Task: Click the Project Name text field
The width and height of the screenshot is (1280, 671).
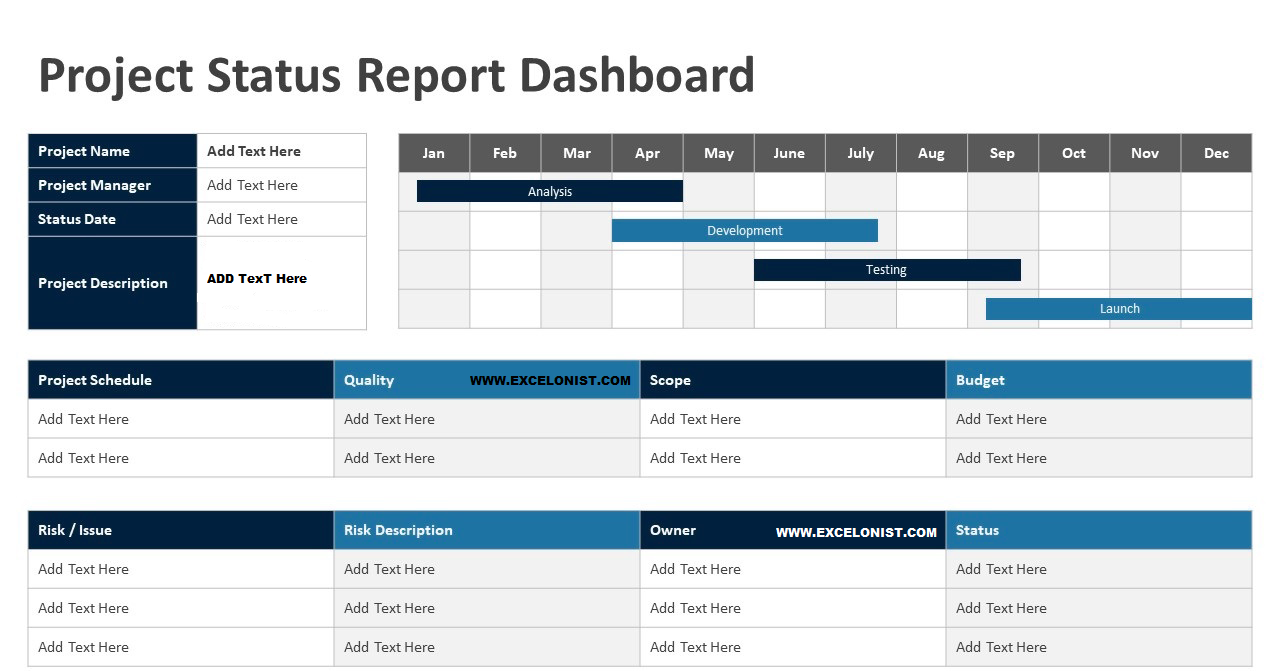Action: 281,150
